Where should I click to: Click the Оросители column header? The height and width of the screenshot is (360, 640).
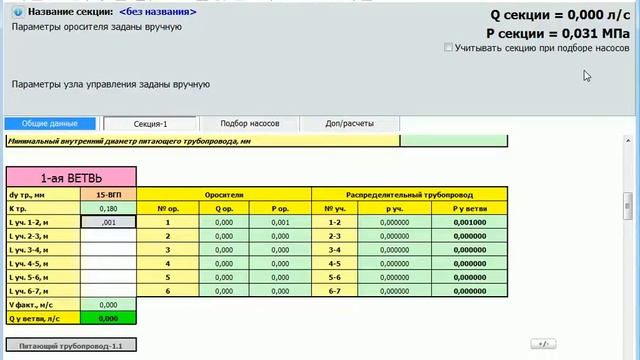224,195
